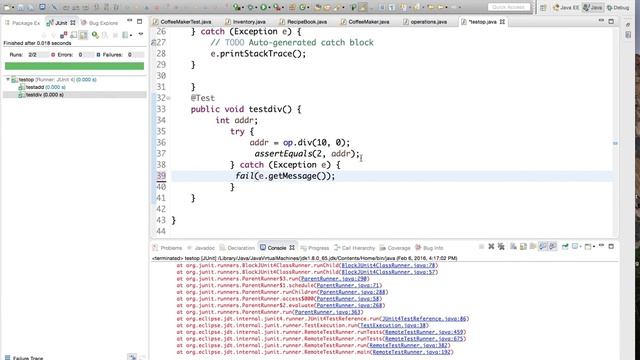Image resolution: width=640 pixels, height=360 pixels.
Task: Toggle Scroll Lock in Console toolbar
Action: point(523,247)
